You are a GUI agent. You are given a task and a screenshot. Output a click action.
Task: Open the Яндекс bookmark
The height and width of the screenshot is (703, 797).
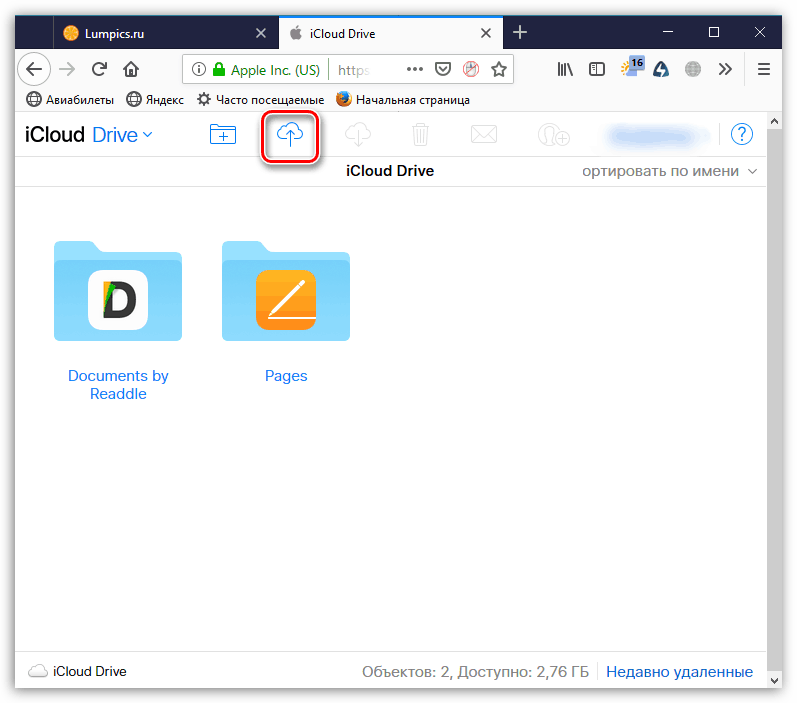155,100
